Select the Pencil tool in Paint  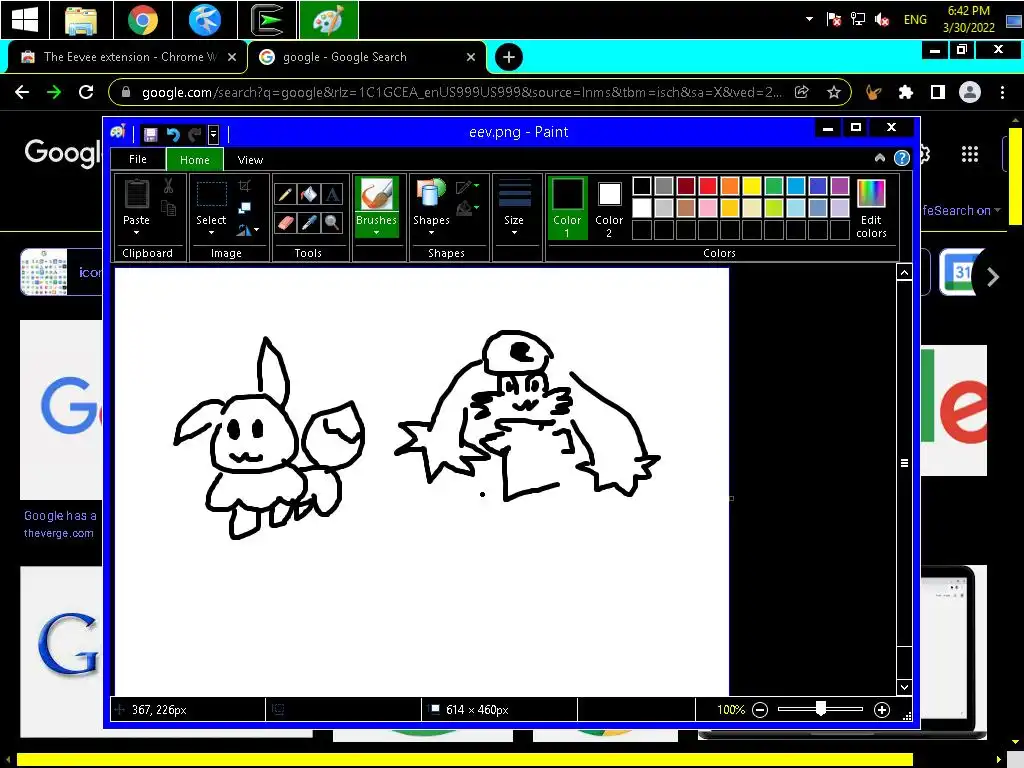coord(285,194)
